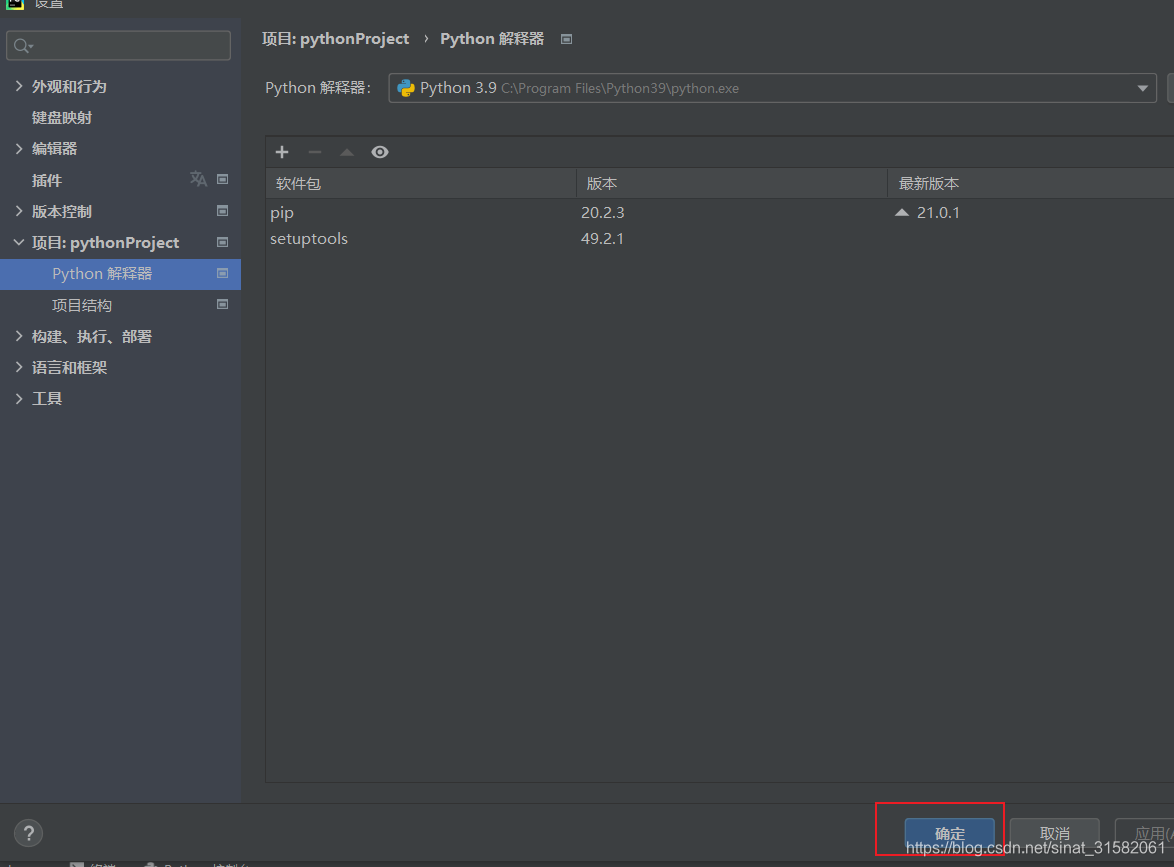Toggle the show early releases eye icon
Image resolution: width=1174 pixels, height=867 pixels.
click(x=380, y=152)
